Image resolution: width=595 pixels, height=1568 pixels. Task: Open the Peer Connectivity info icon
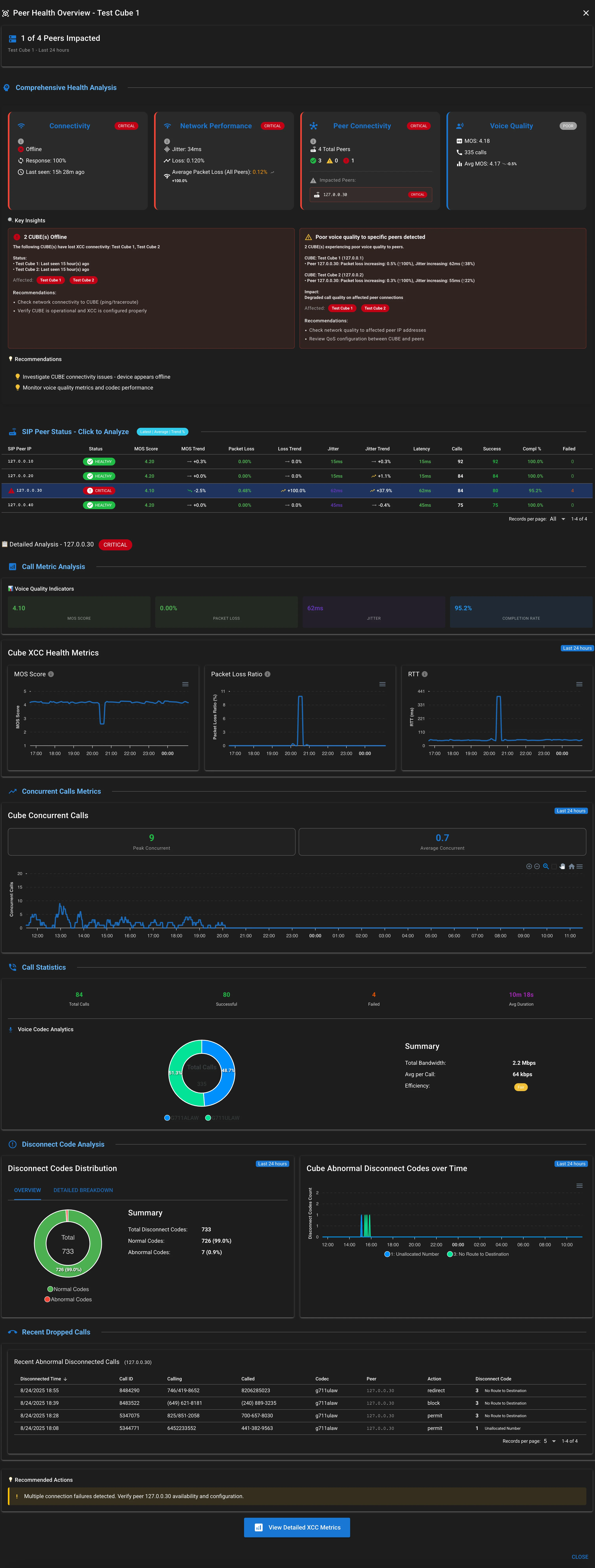coord(313,141)
